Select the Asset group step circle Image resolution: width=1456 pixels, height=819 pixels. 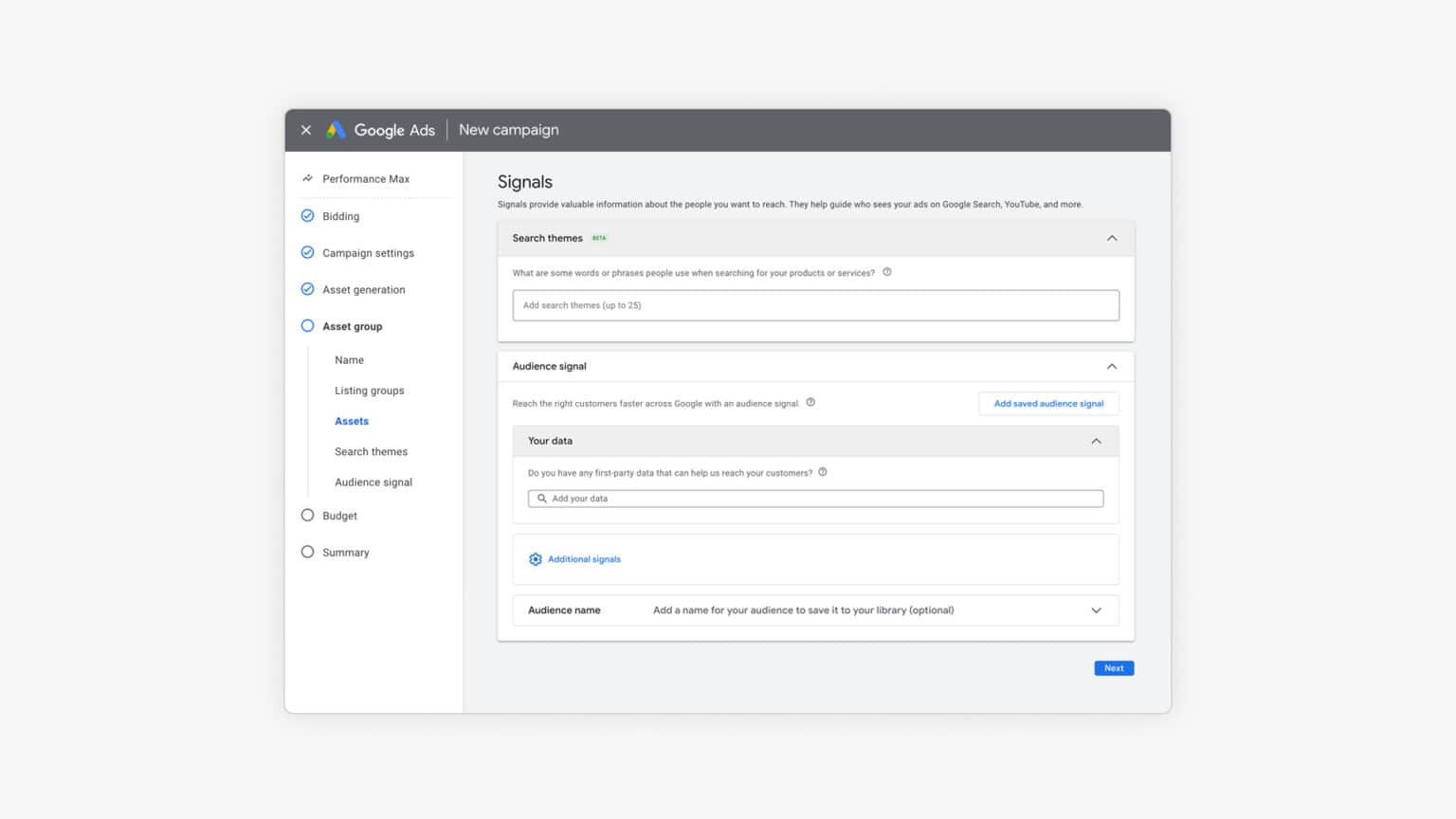[x=307, y=325]
